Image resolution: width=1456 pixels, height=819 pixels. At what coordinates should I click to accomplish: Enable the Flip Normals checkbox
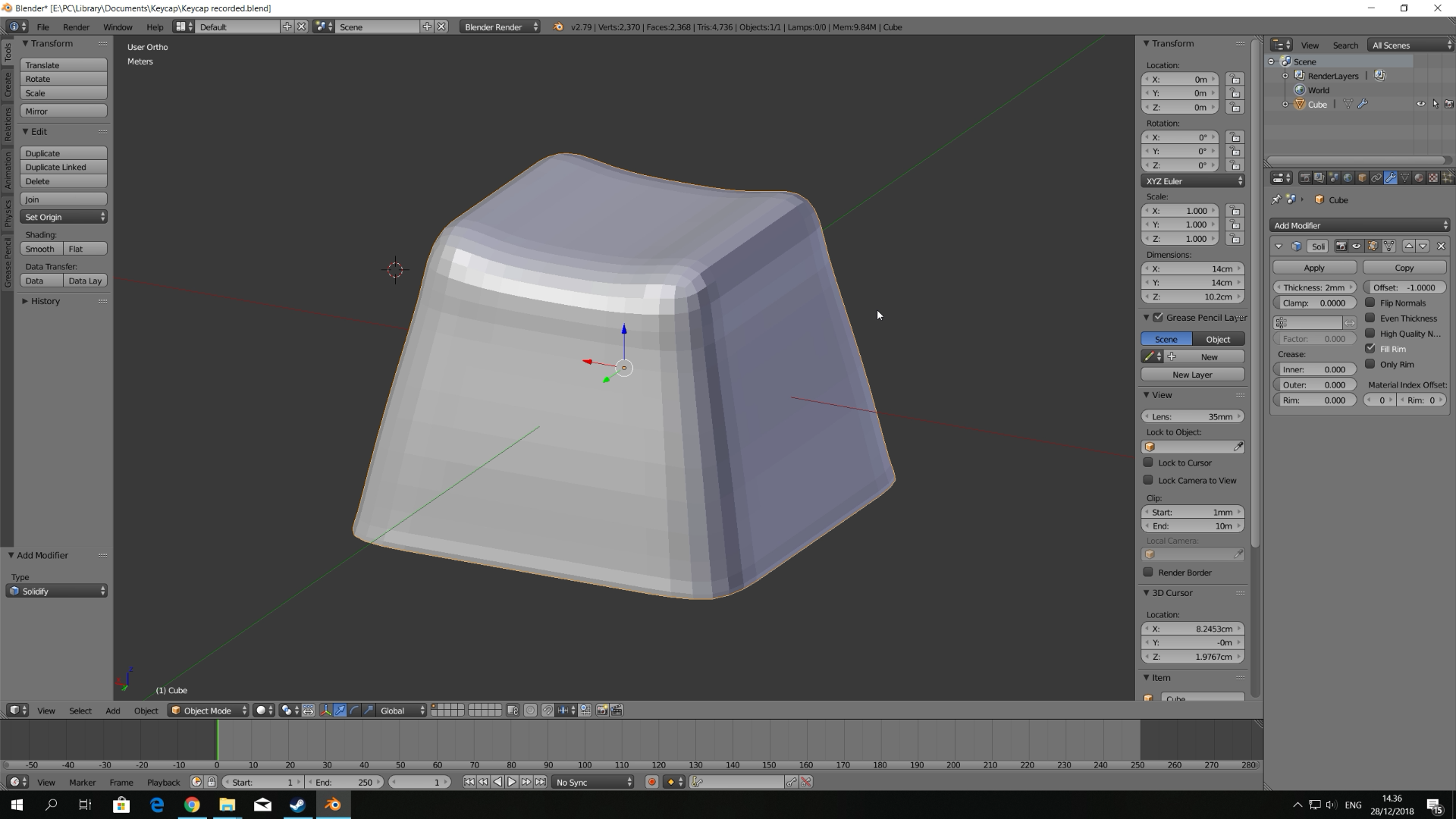pyautogui.click(x=1370, y=303)
